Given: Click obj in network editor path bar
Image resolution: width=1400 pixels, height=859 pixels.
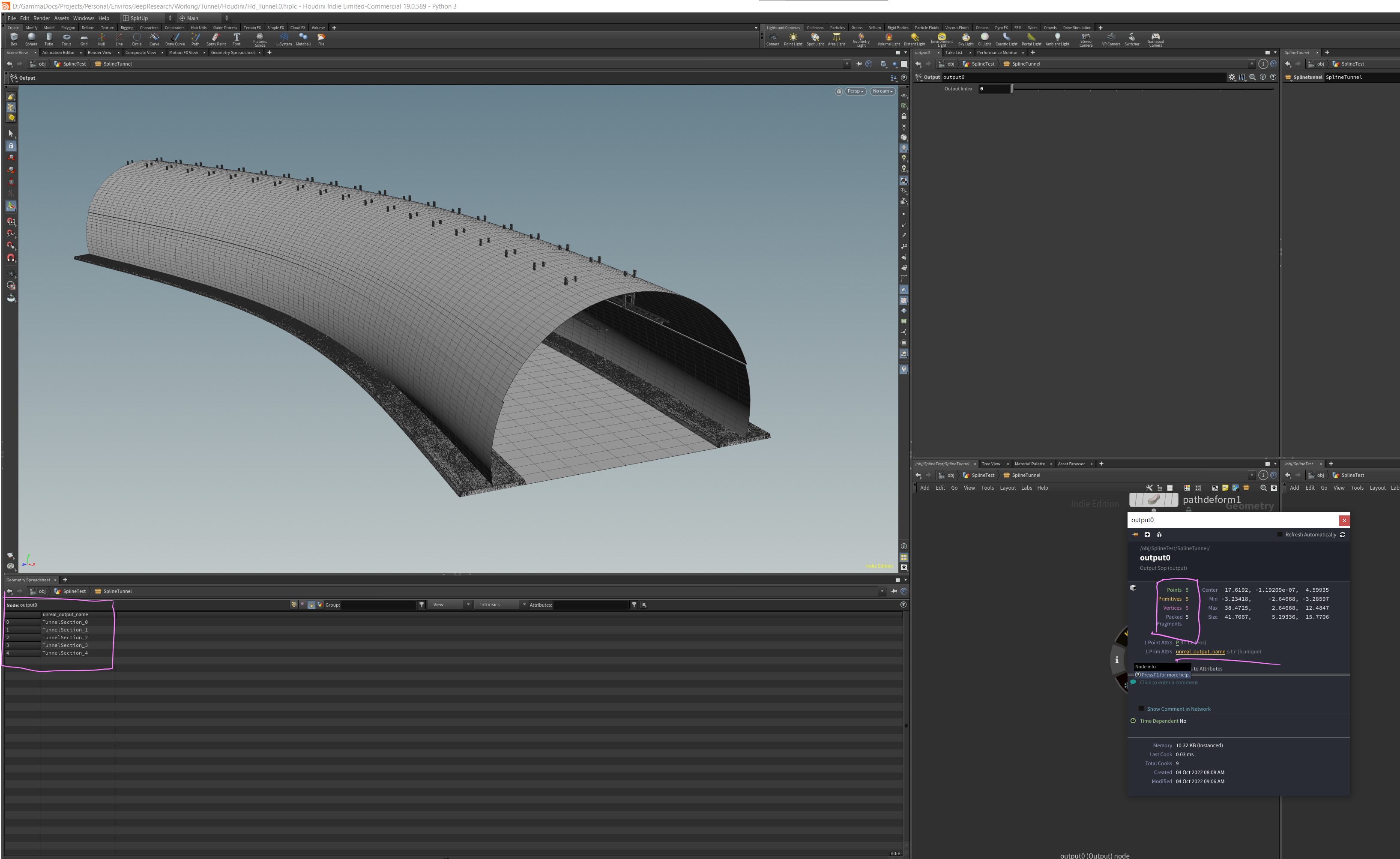Looking at the screenshot, I should pyautogui.click(x=951, y=476).
